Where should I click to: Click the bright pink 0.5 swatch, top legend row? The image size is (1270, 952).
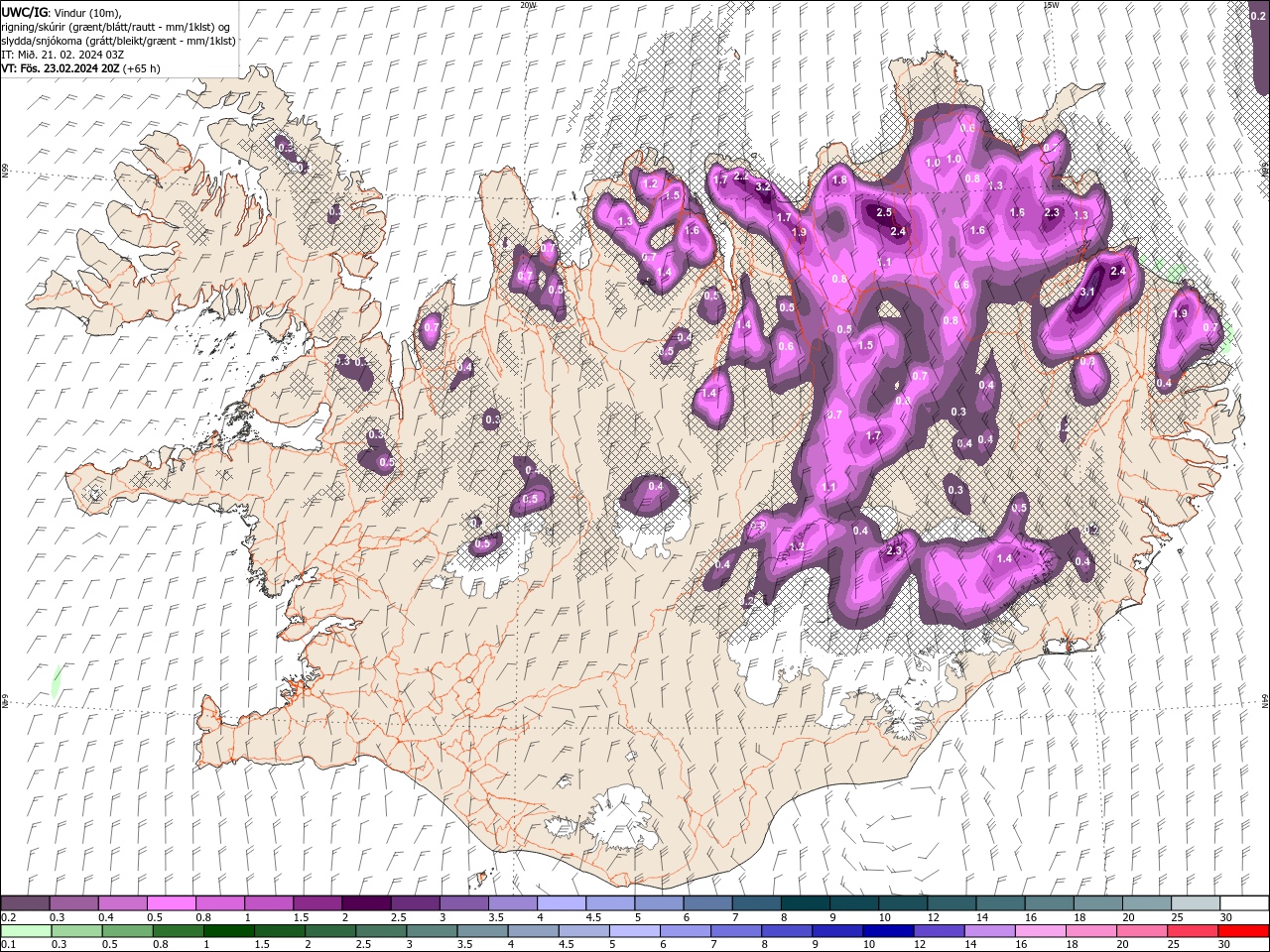tap(171, 903)
